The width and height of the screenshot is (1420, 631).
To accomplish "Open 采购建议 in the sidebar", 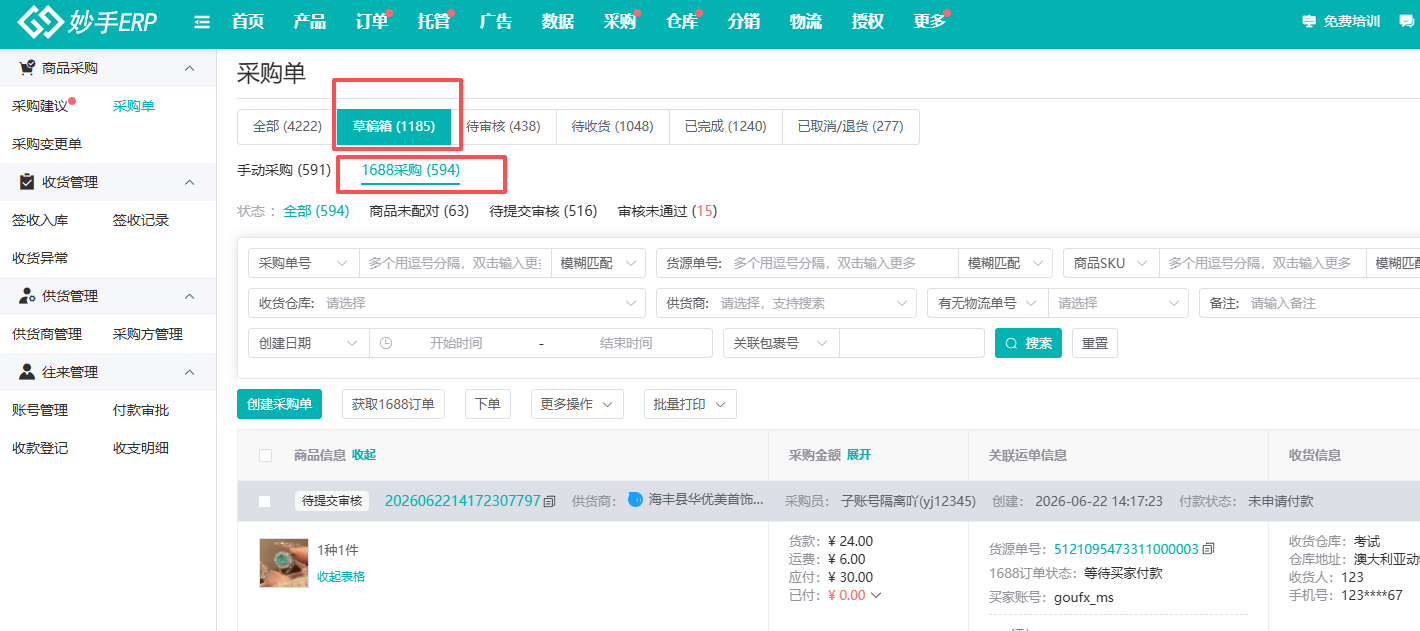I will coord(40,106).
